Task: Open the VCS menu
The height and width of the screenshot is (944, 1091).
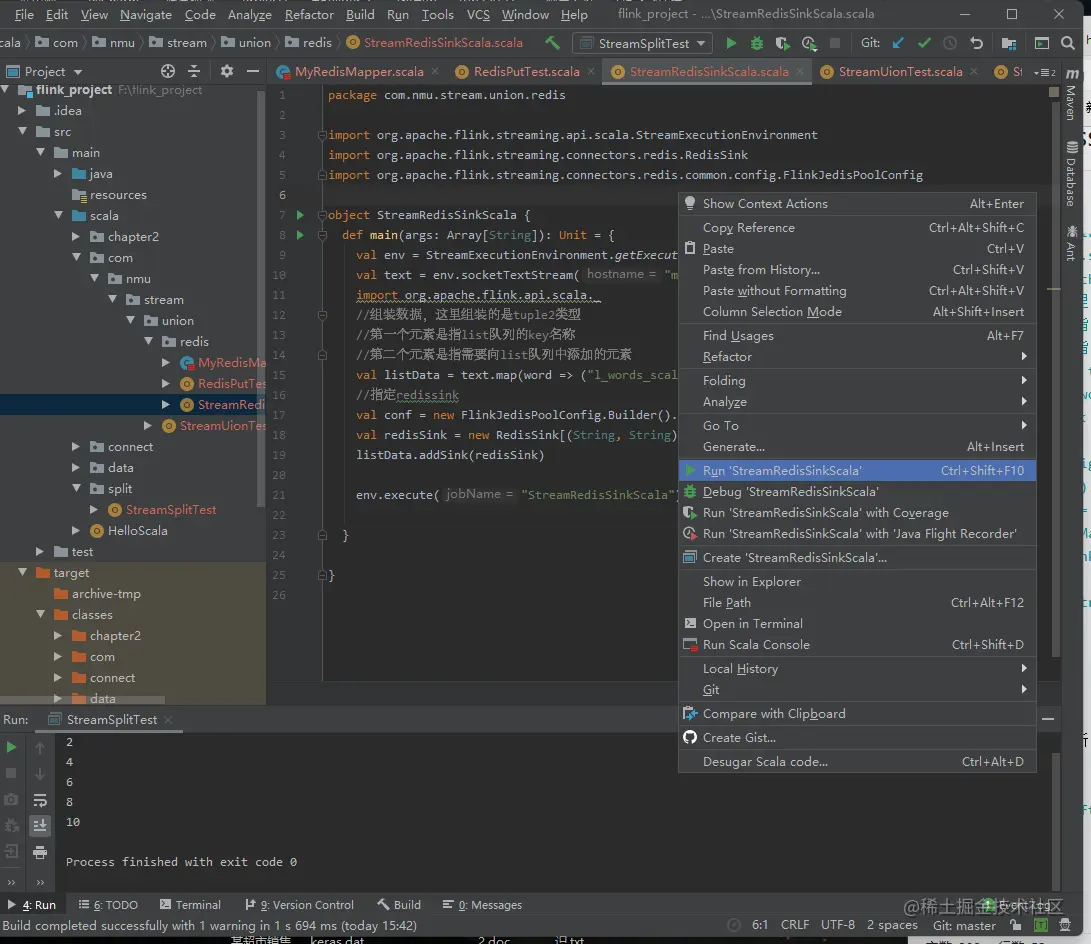Action: tap(478, 15)
